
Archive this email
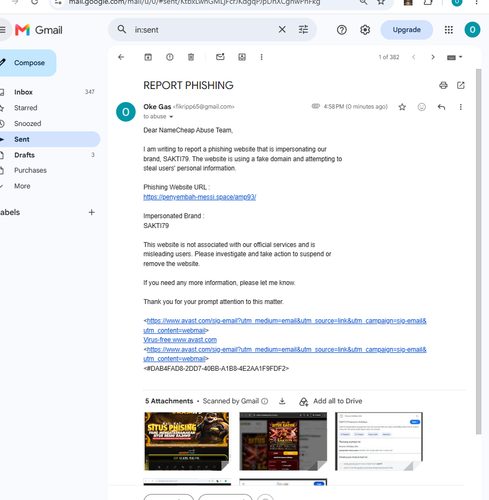(x=148, y=57)
